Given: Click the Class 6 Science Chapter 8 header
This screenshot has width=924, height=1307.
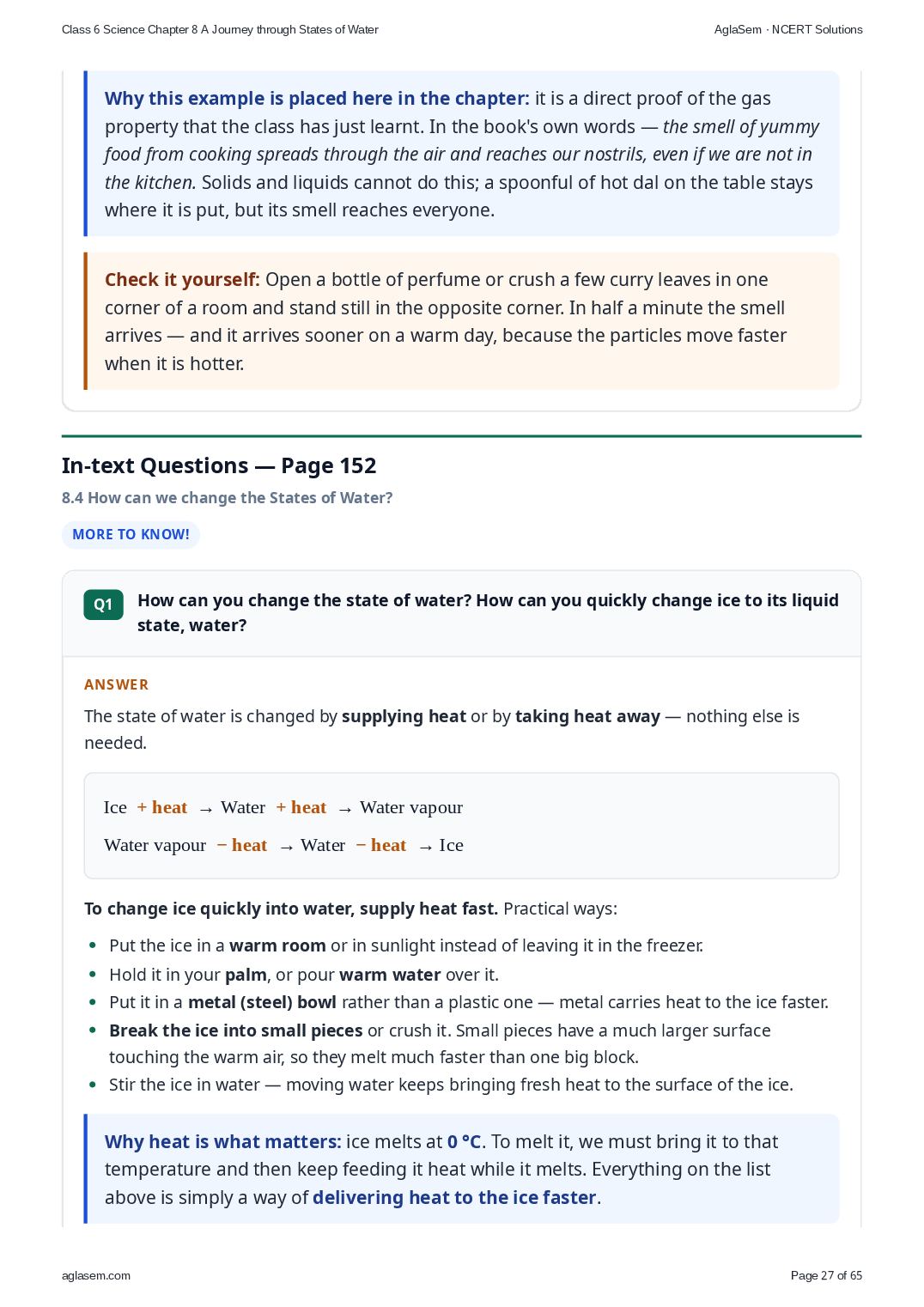Looking at the screenshot, I should [x=220, y=29].
